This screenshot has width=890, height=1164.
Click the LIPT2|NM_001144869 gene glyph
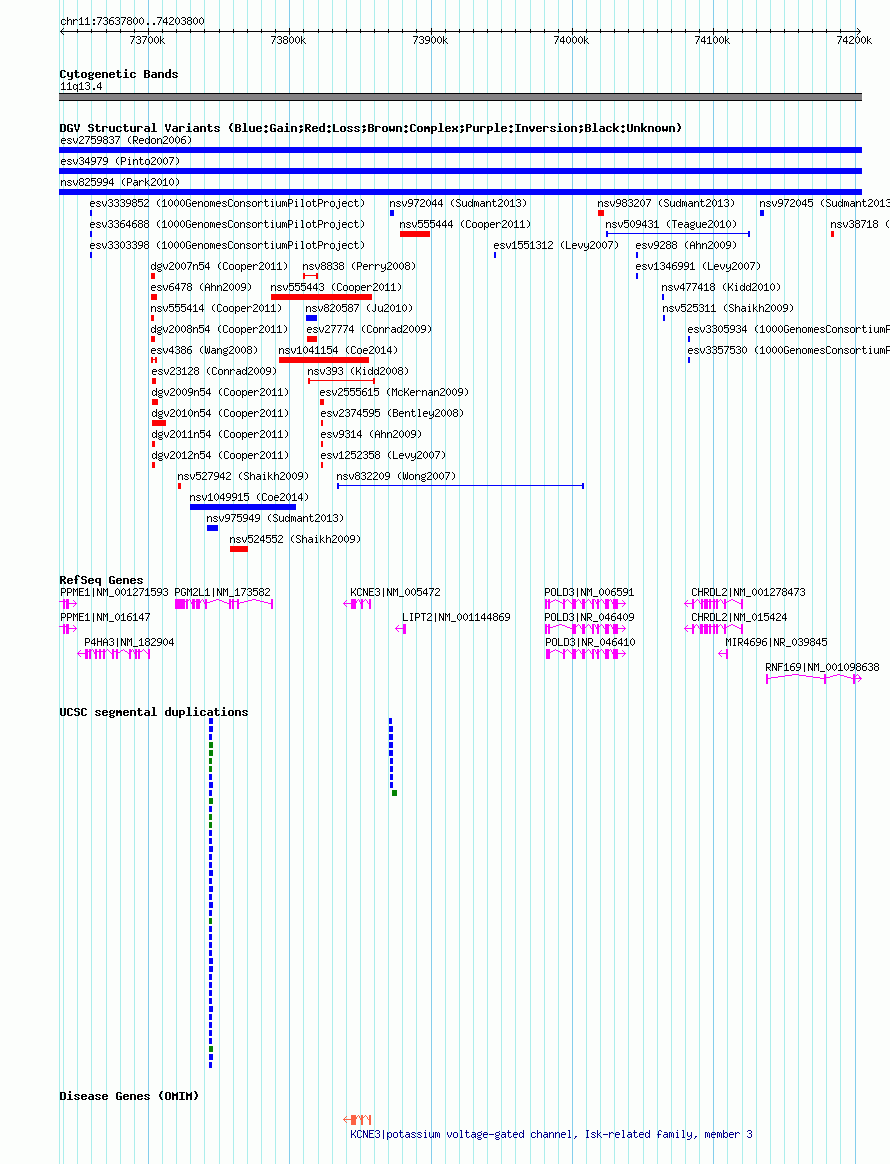click(x=401, y=630)
